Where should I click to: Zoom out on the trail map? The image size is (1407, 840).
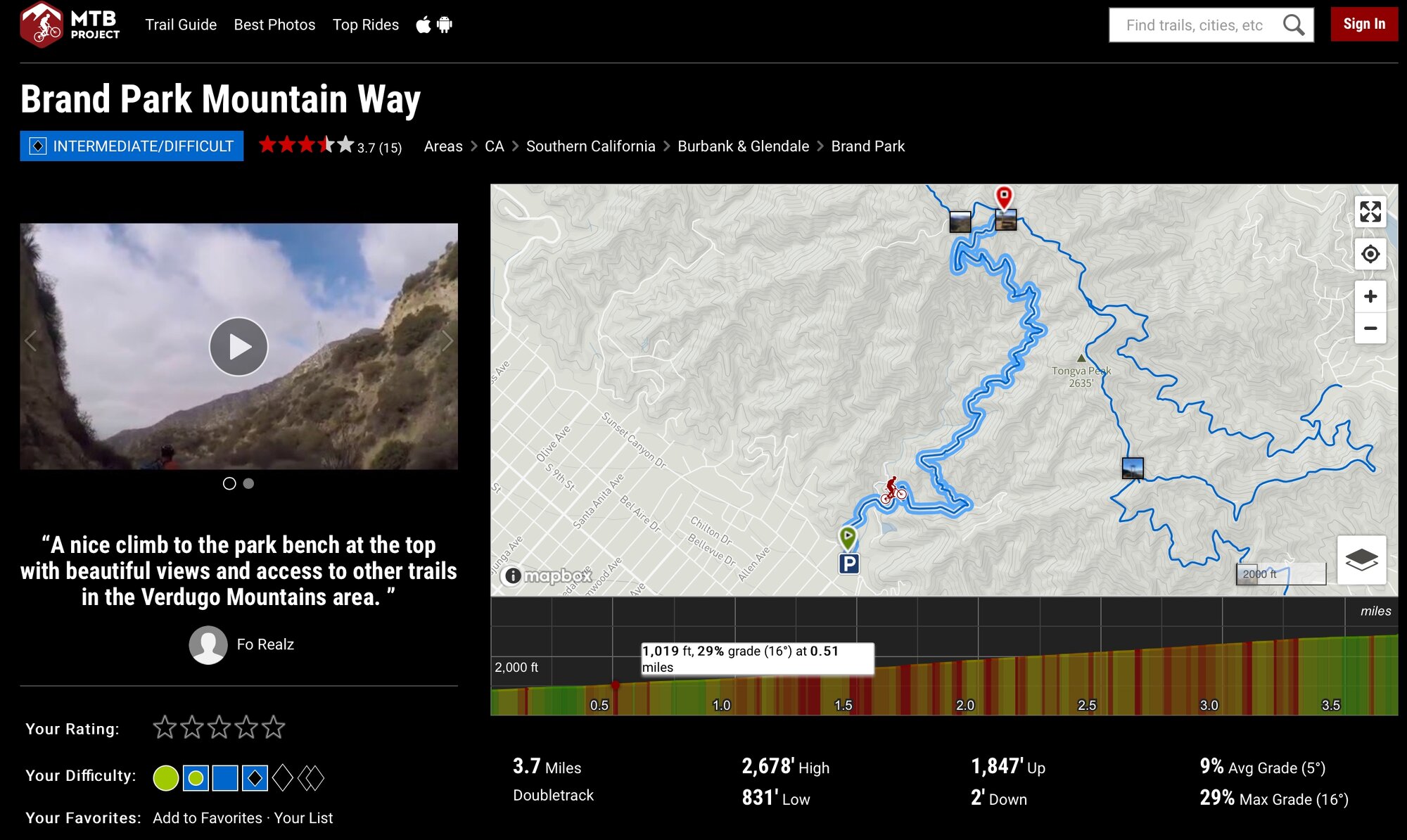pyautogui.click(x=1370, y=329)
